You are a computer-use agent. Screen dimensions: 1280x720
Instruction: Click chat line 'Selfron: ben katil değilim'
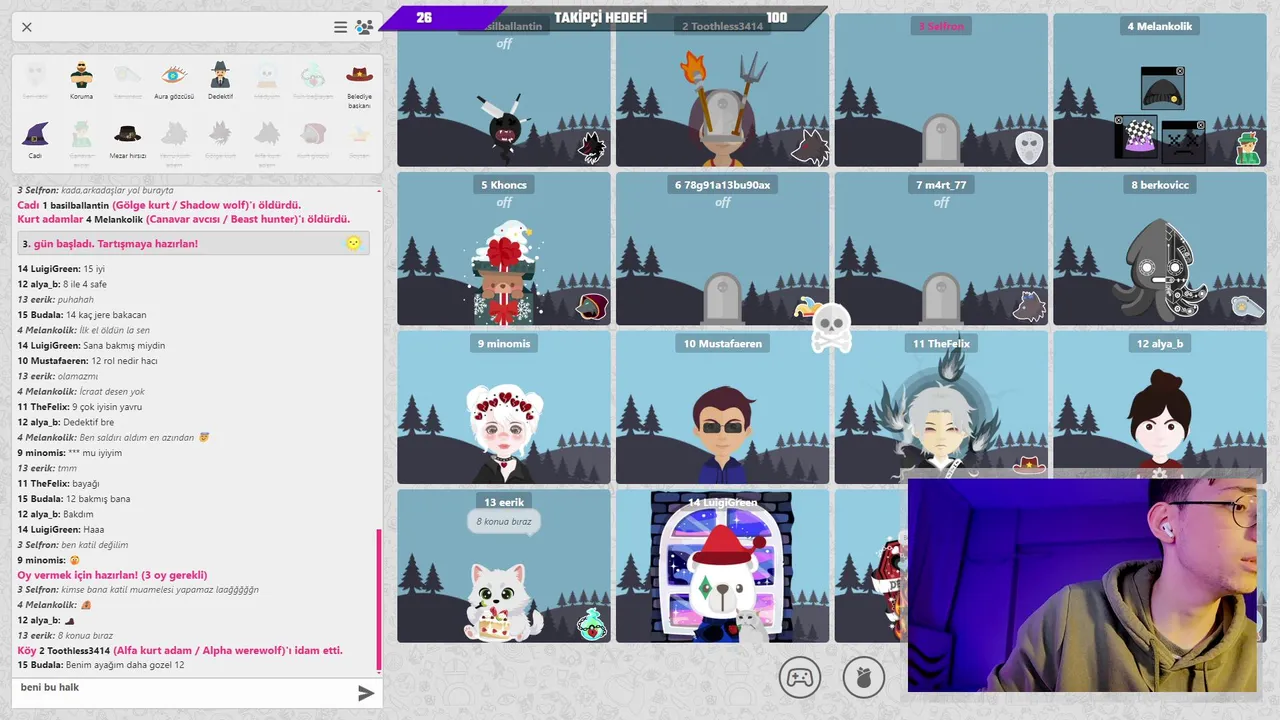point(73,545)
